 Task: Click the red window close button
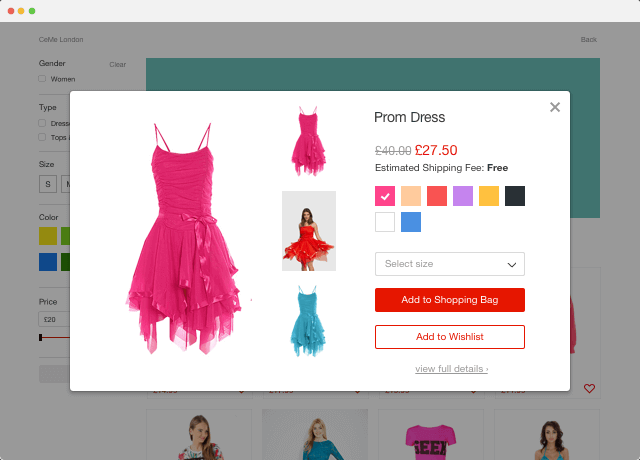11,11
